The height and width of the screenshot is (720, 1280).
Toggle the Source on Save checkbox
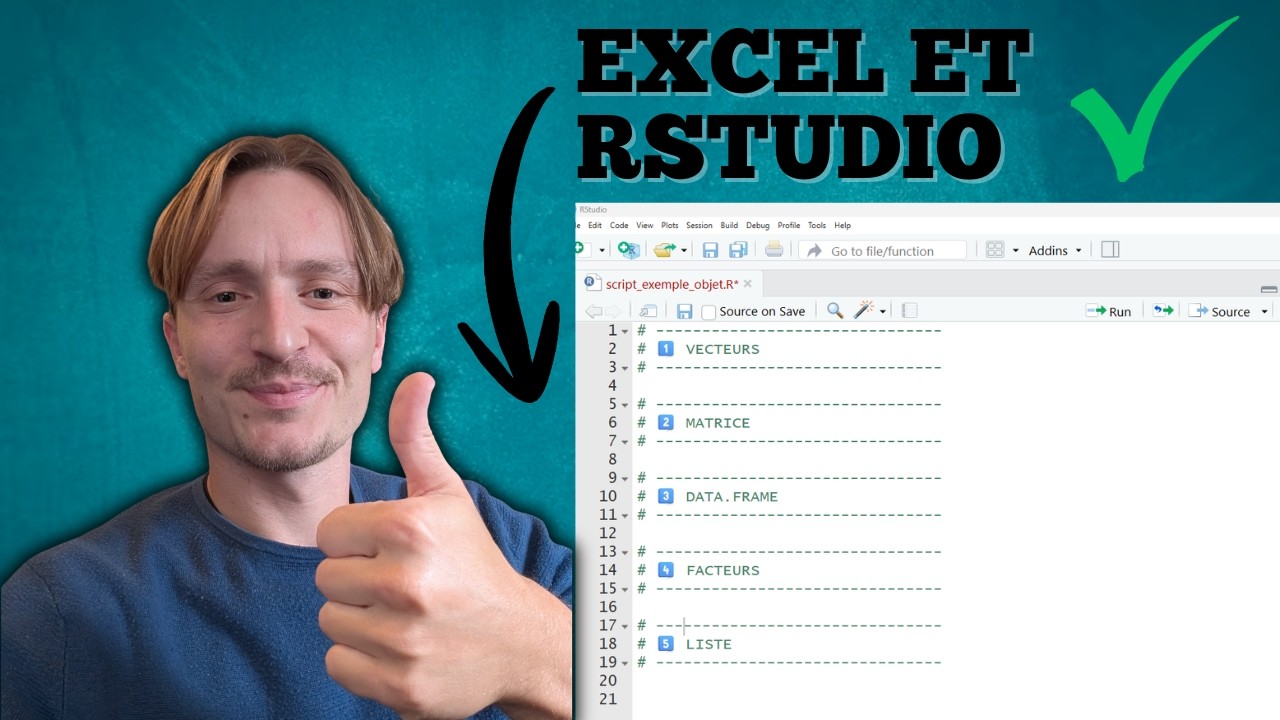tap(709, 312)
